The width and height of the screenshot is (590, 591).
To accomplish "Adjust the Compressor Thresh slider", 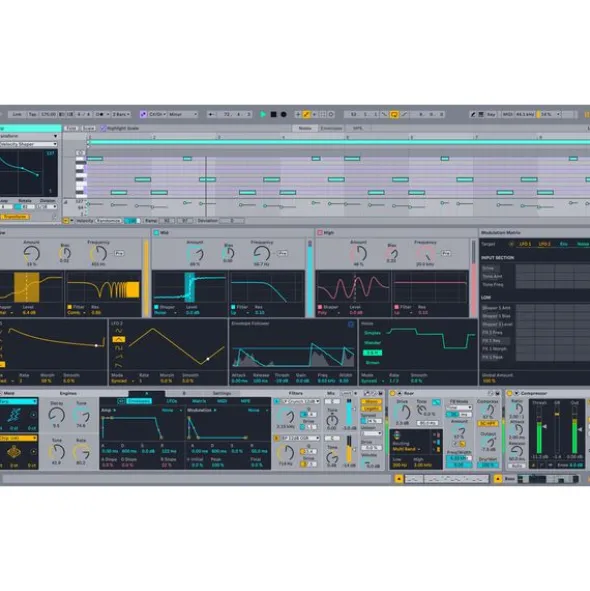I will pos(539,430).
